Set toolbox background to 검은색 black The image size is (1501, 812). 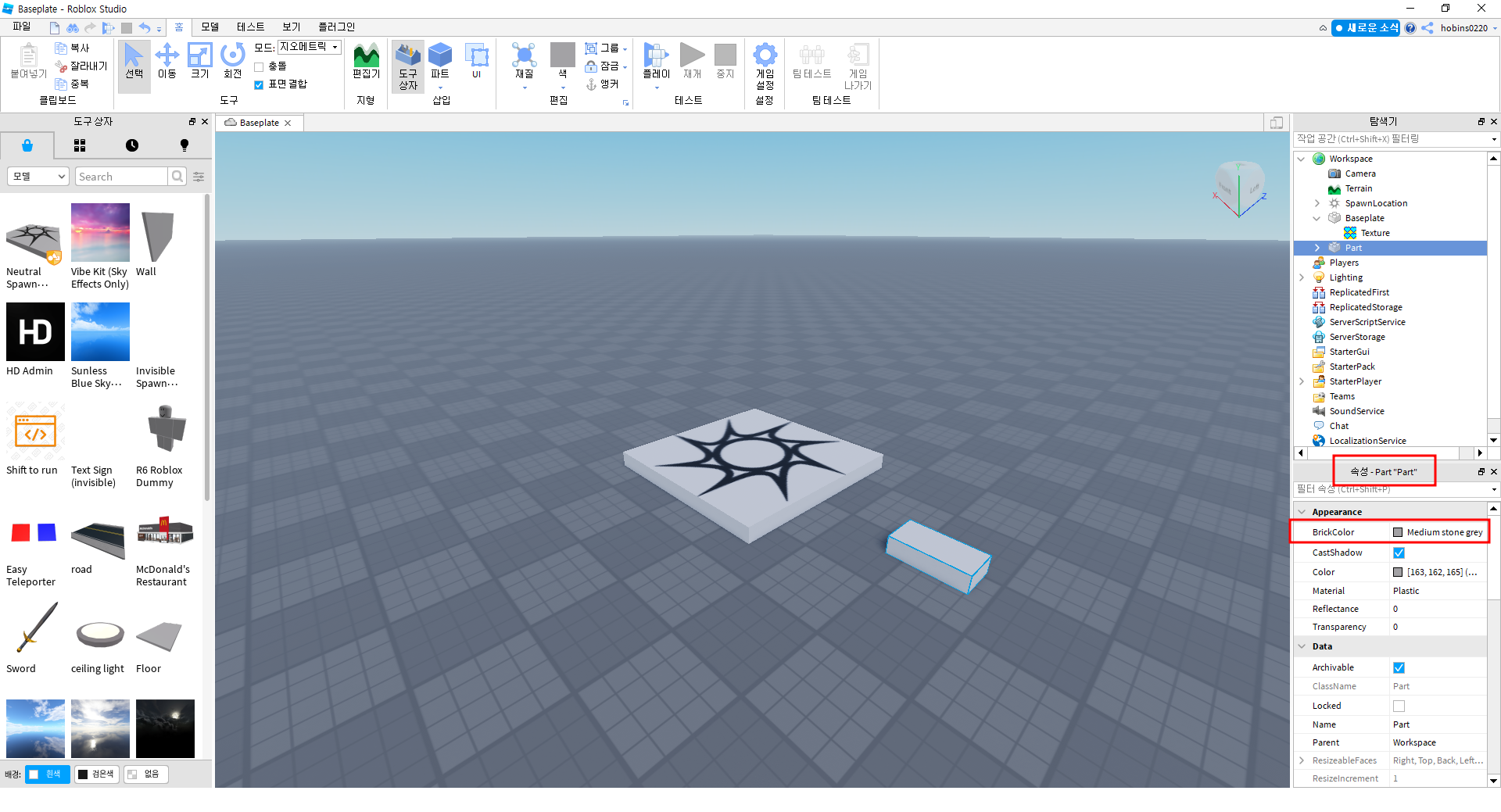coord(96,774)
